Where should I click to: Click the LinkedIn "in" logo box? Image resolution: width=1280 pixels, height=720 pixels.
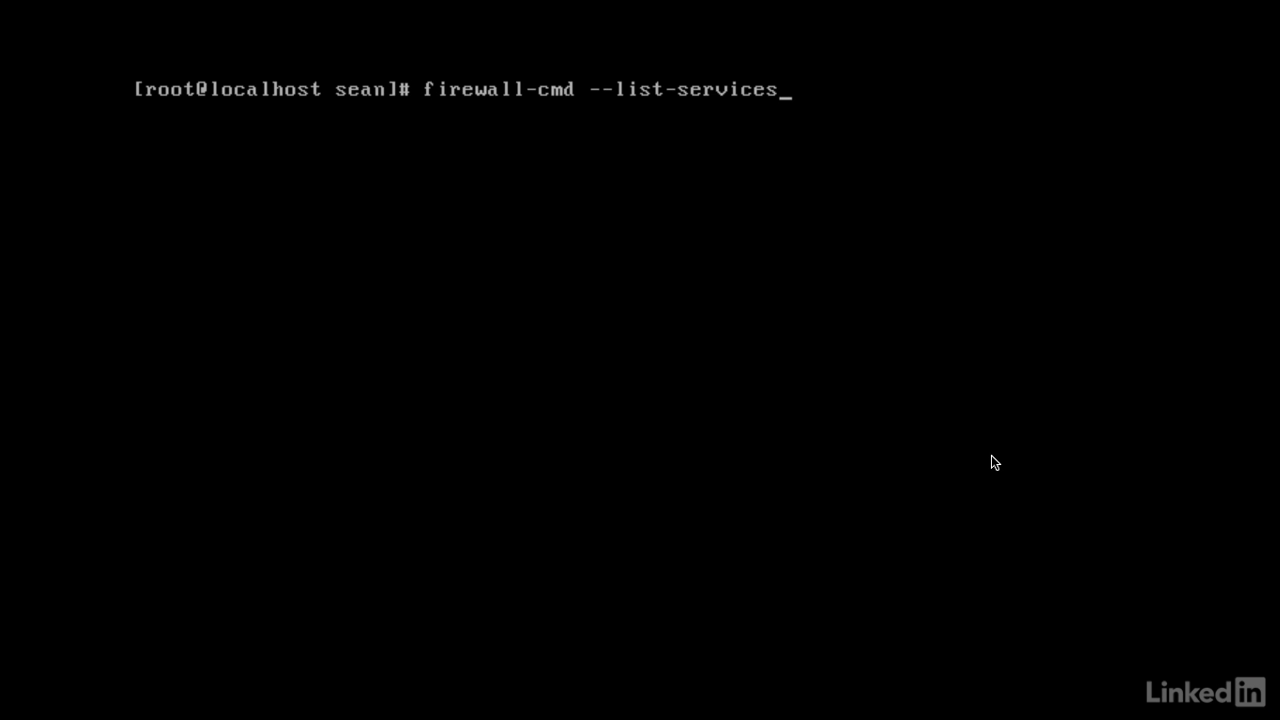click(1250, 692)
